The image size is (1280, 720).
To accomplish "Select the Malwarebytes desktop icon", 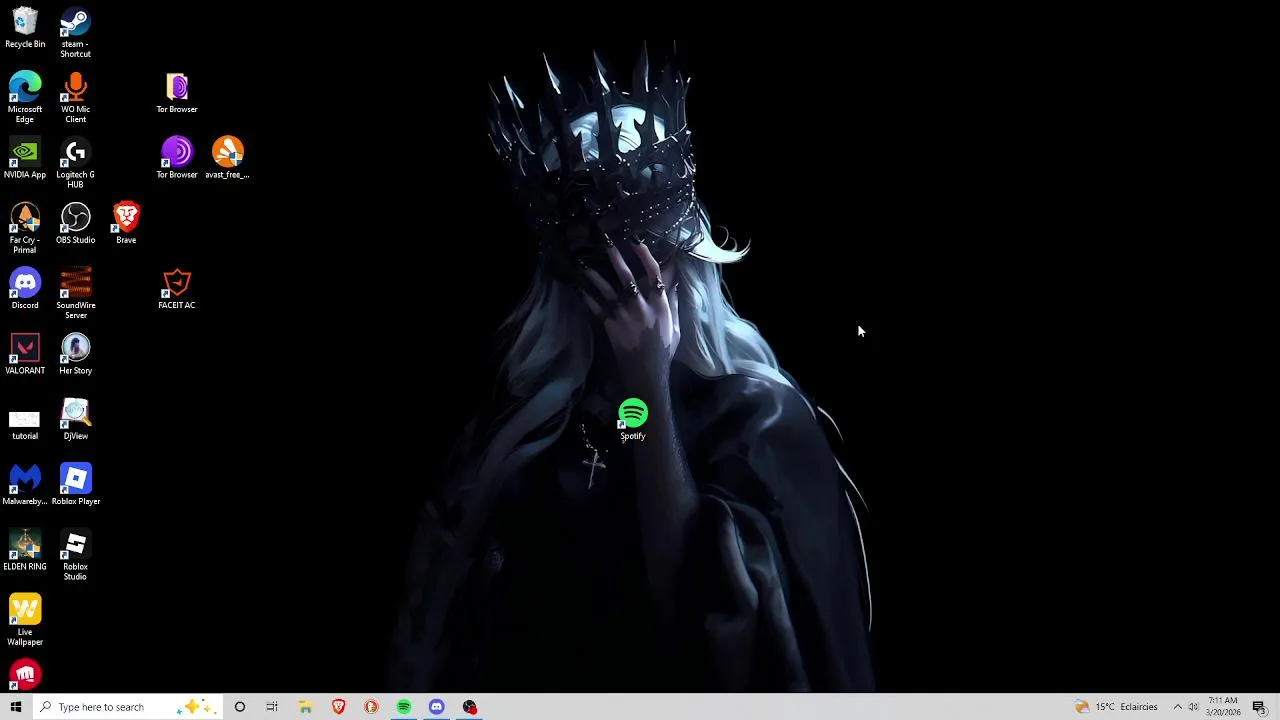I will [x=25, y=484].
